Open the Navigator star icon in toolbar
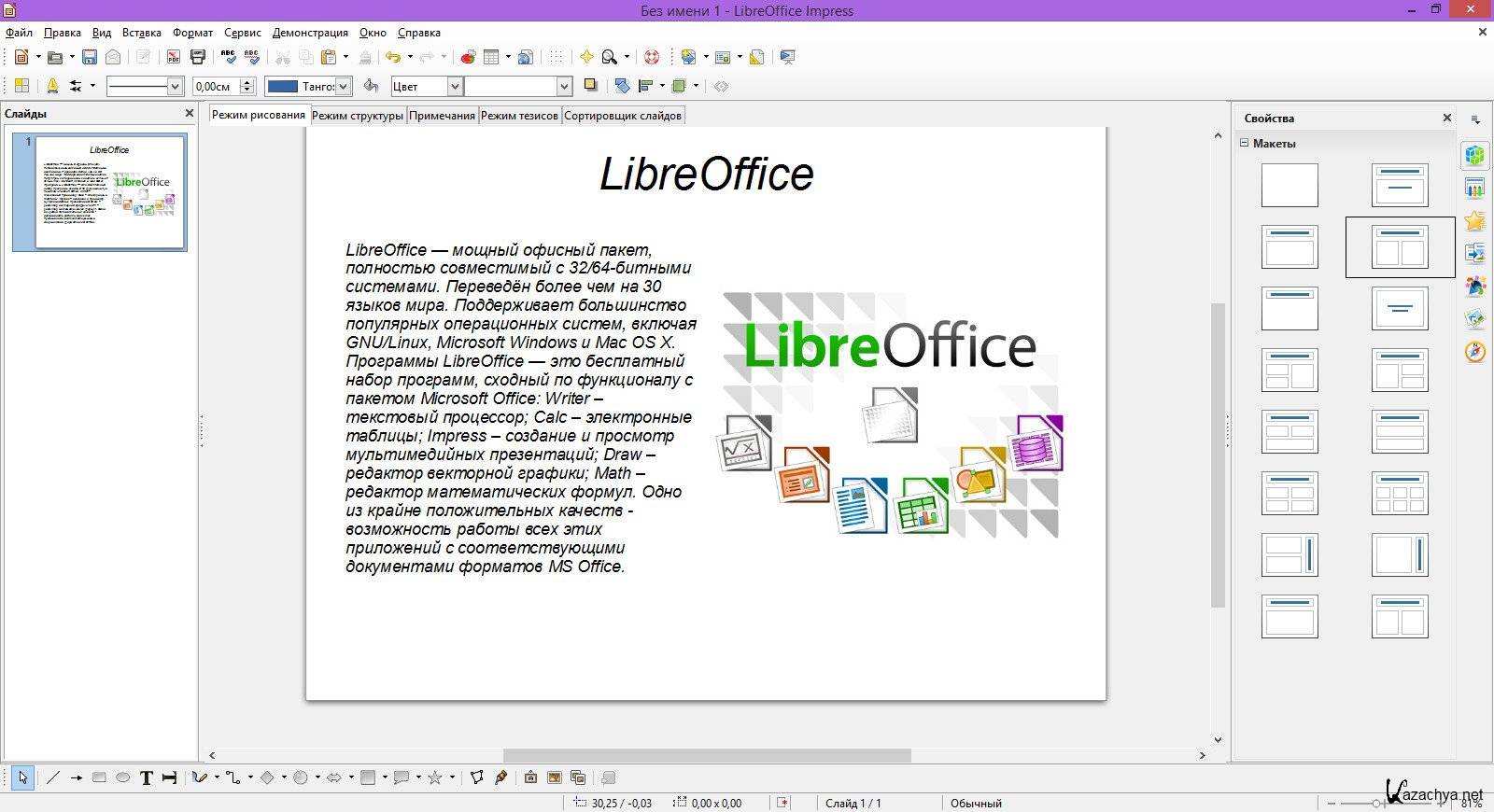Image resolution: width=1494 pixels, height=812 pixels. point(586,57)
